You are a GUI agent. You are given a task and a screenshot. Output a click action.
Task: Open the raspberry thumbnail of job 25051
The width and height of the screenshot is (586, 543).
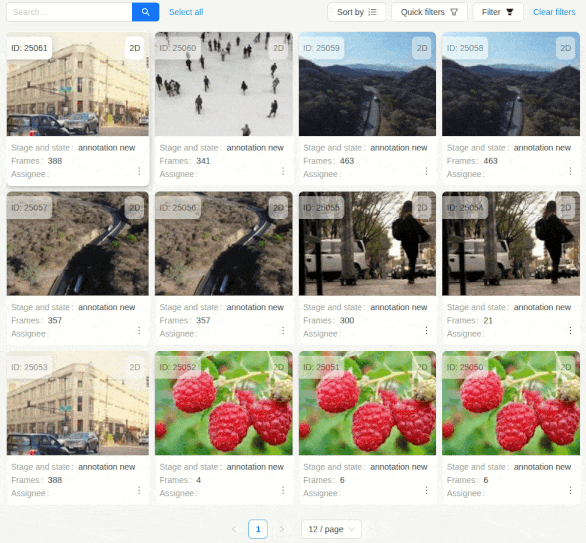click(x=367, y=403)
